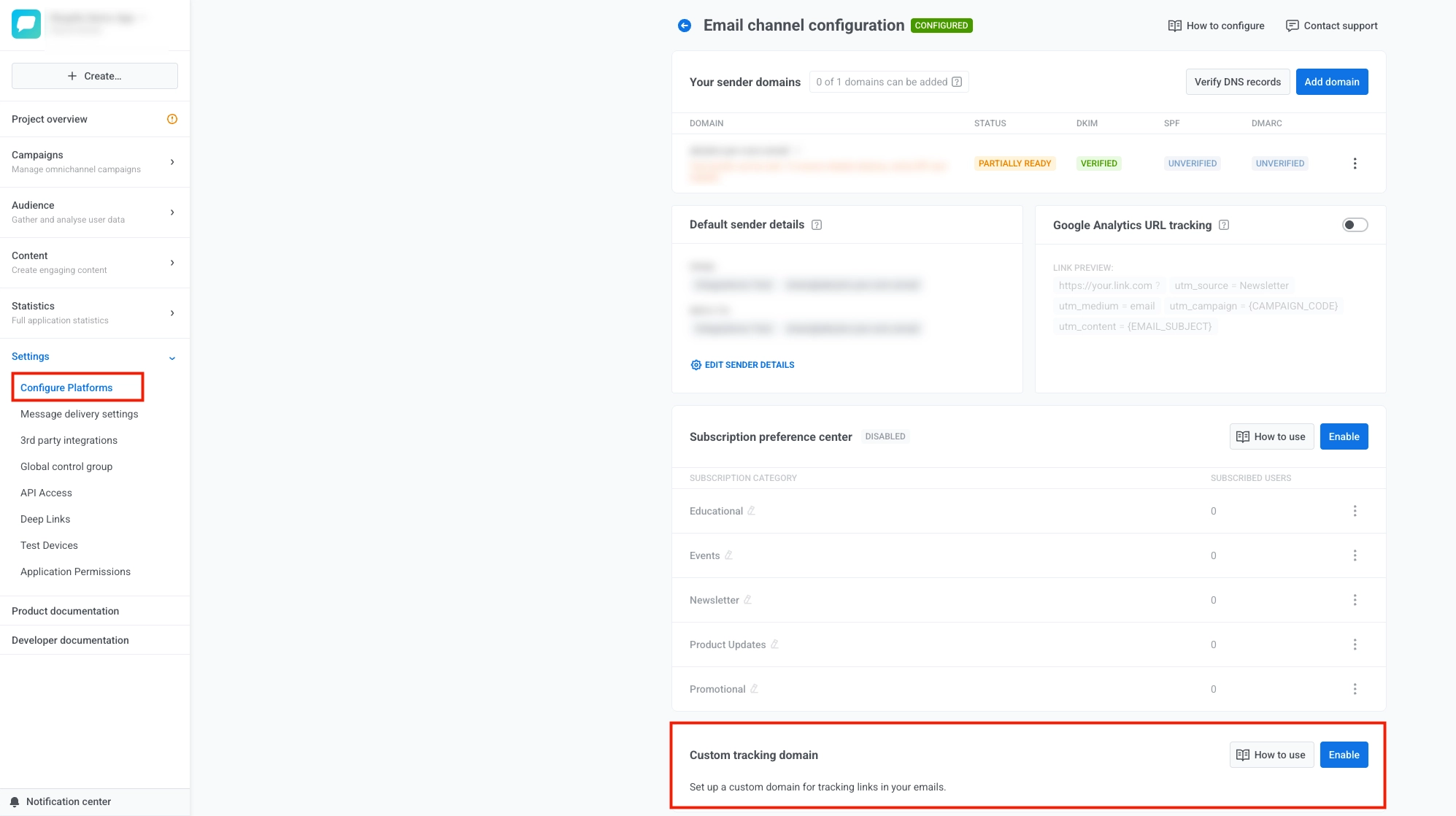Click the Add domain button
This screenshot has width=1456, height=816.
tap(1331, 82)
